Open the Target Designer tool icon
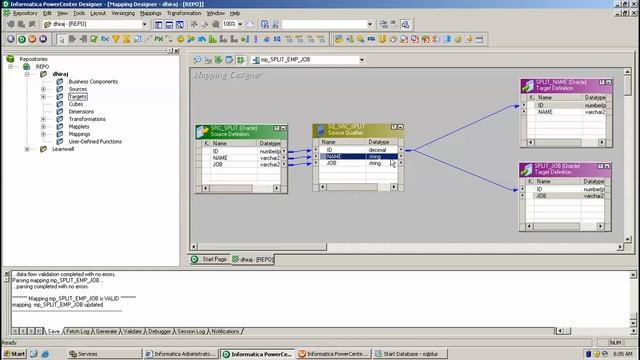Image resolution: width=640 pixels, height=360 pixels. click(208, 60)
